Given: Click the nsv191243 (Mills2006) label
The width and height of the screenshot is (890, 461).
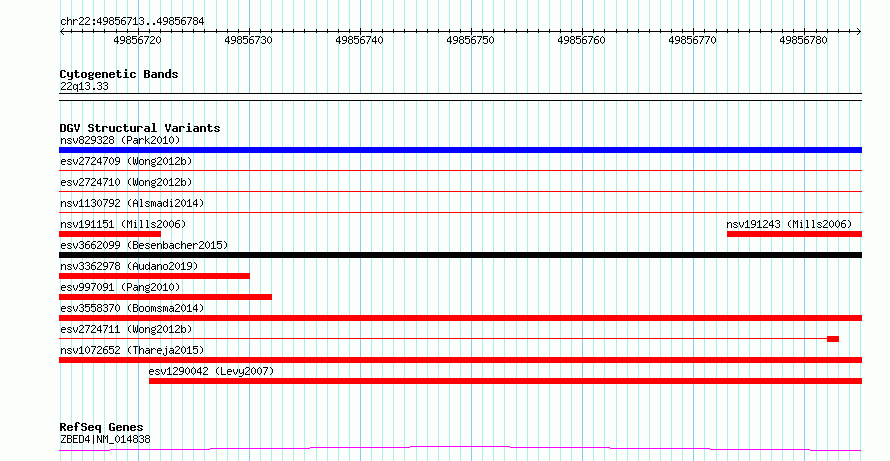Looking at the screenshot, I should pos(789,224).
